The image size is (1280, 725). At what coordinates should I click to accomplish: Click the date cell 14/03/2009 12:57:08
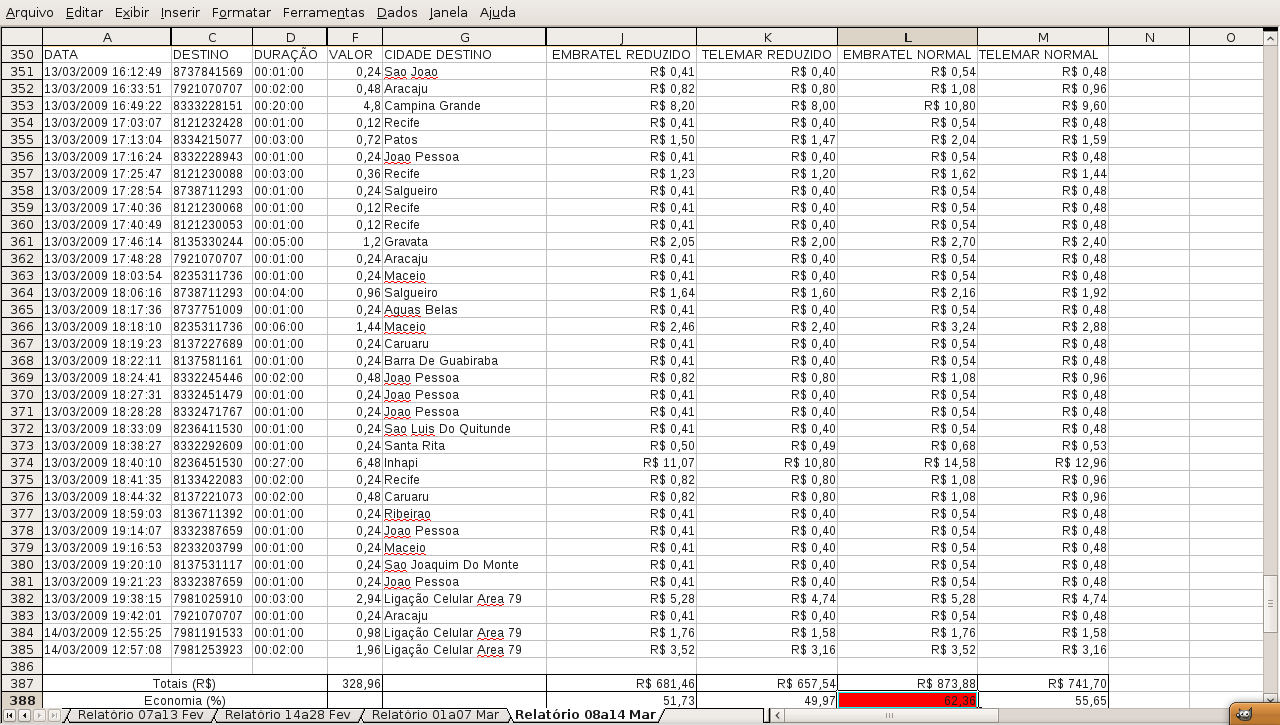tap(107, 649)
